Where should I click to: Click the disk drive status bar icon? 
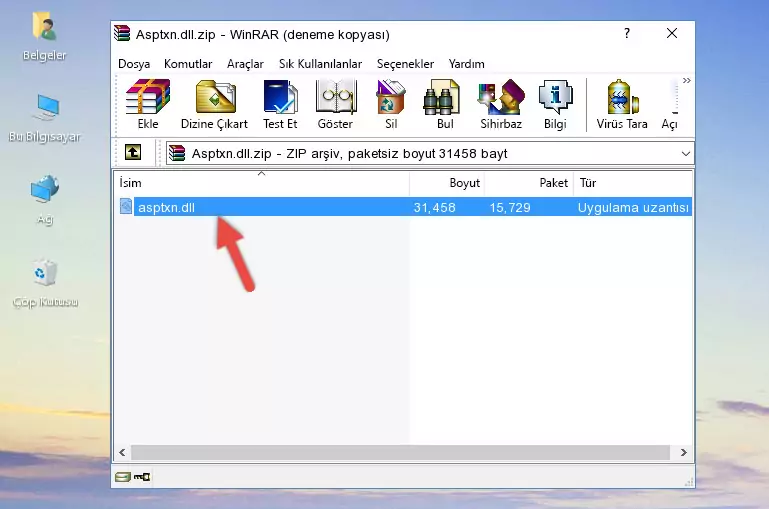coord(123,477)
